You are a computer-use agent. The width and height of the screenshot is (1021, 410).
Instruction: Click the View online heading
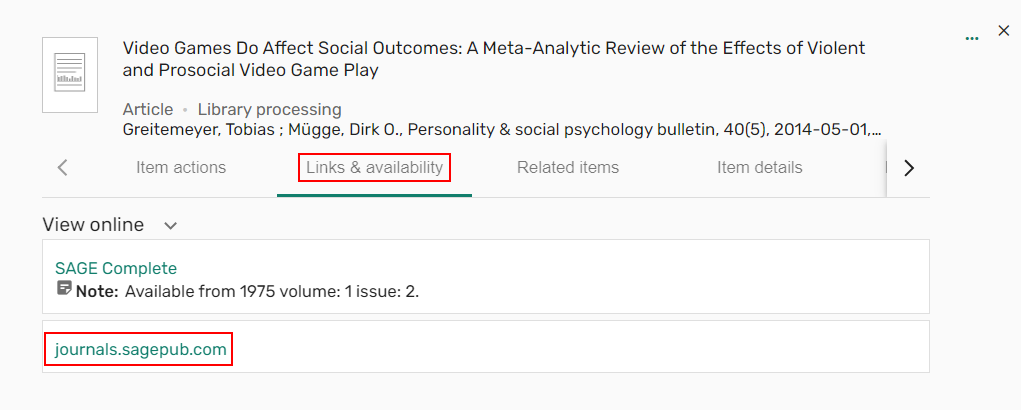coord(93,225)
